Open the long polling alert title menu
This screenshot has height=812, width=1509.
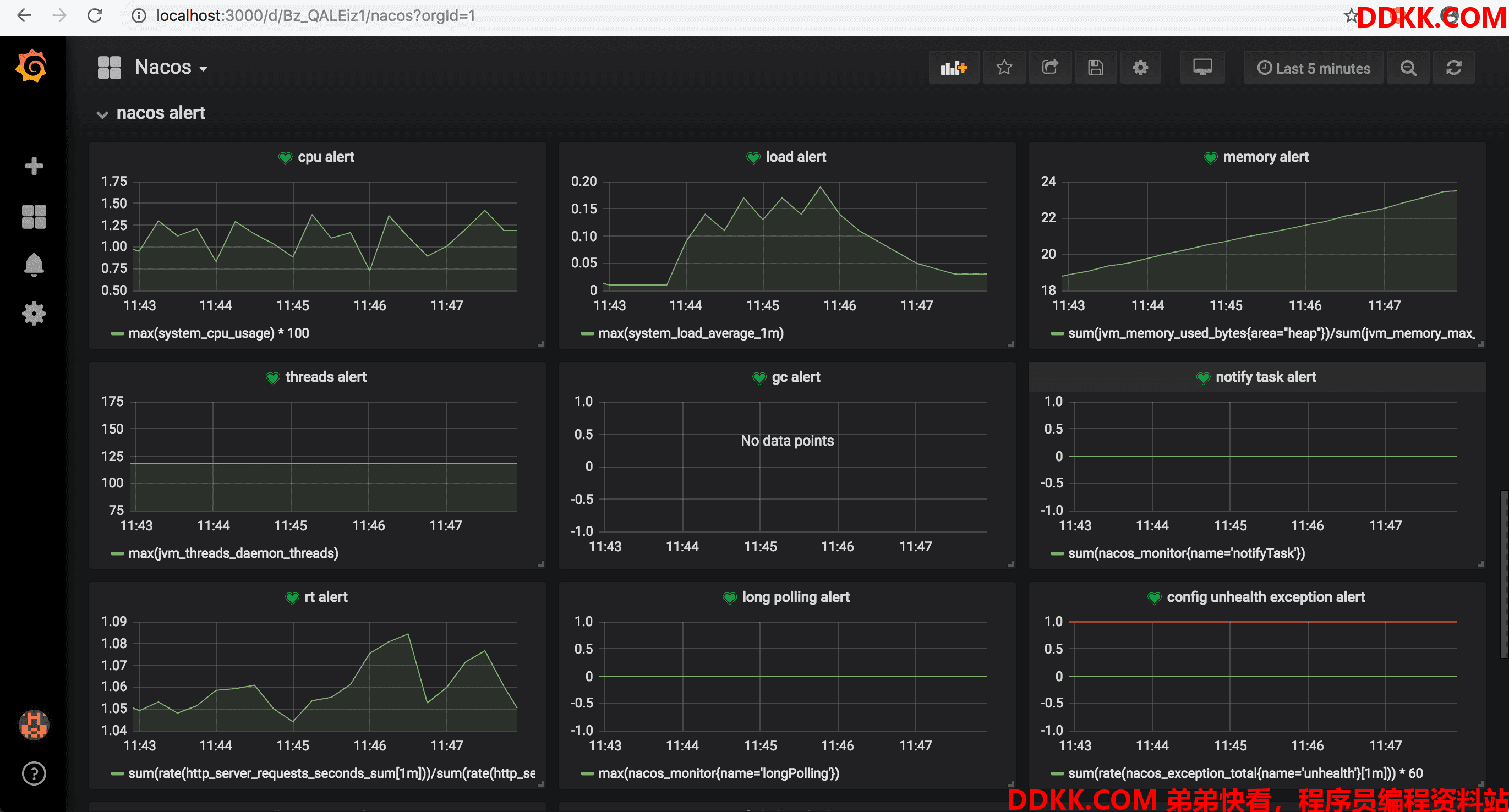click(796, 597)
